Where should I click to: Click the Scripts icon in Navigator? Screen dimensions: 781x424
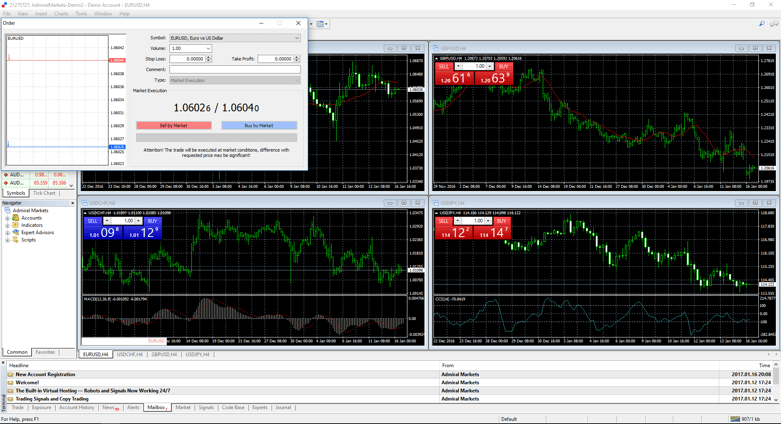coord(15,240)
